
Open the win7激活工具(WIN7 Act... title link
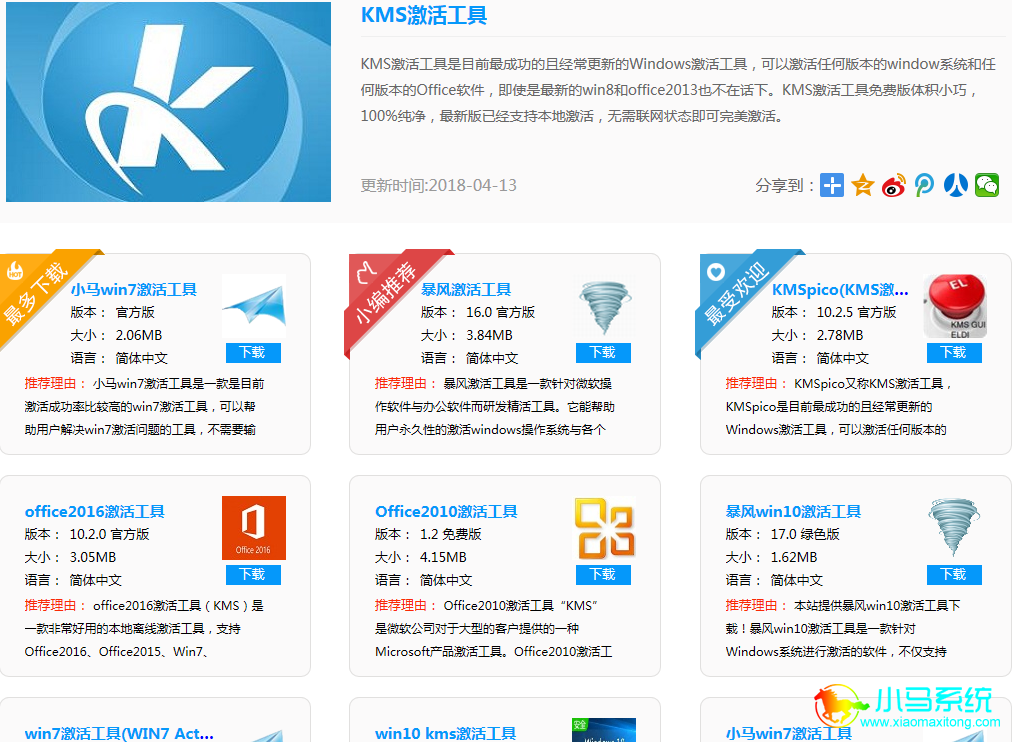coord(119,734)
